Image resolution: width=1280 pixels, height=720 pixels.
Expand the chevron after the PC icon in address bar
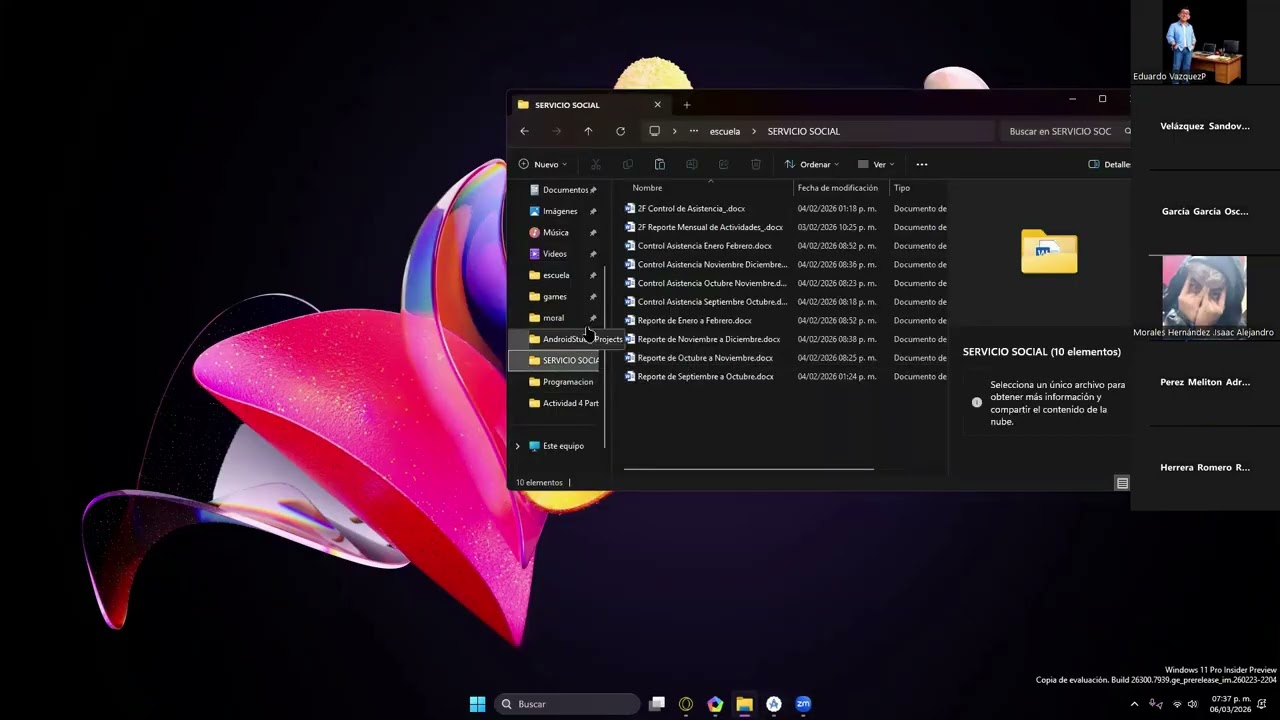(x=674, y=131)
